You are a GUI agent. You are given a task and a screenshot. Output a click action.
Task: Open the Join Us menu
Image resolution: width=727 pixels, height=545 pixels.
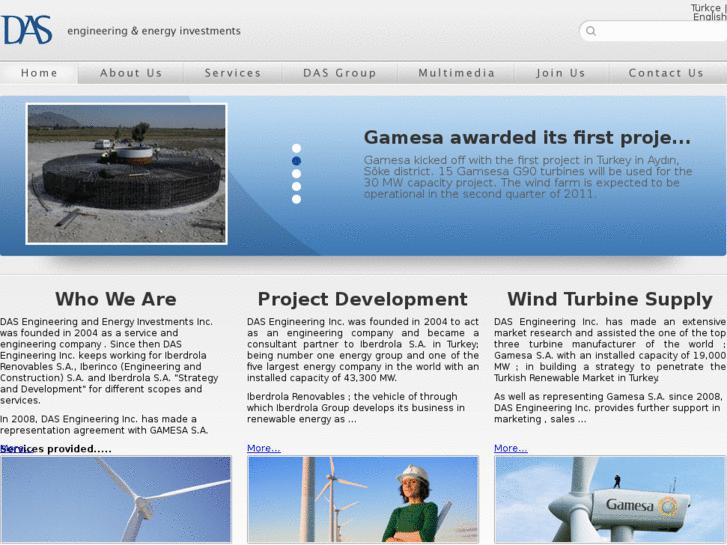561,73
